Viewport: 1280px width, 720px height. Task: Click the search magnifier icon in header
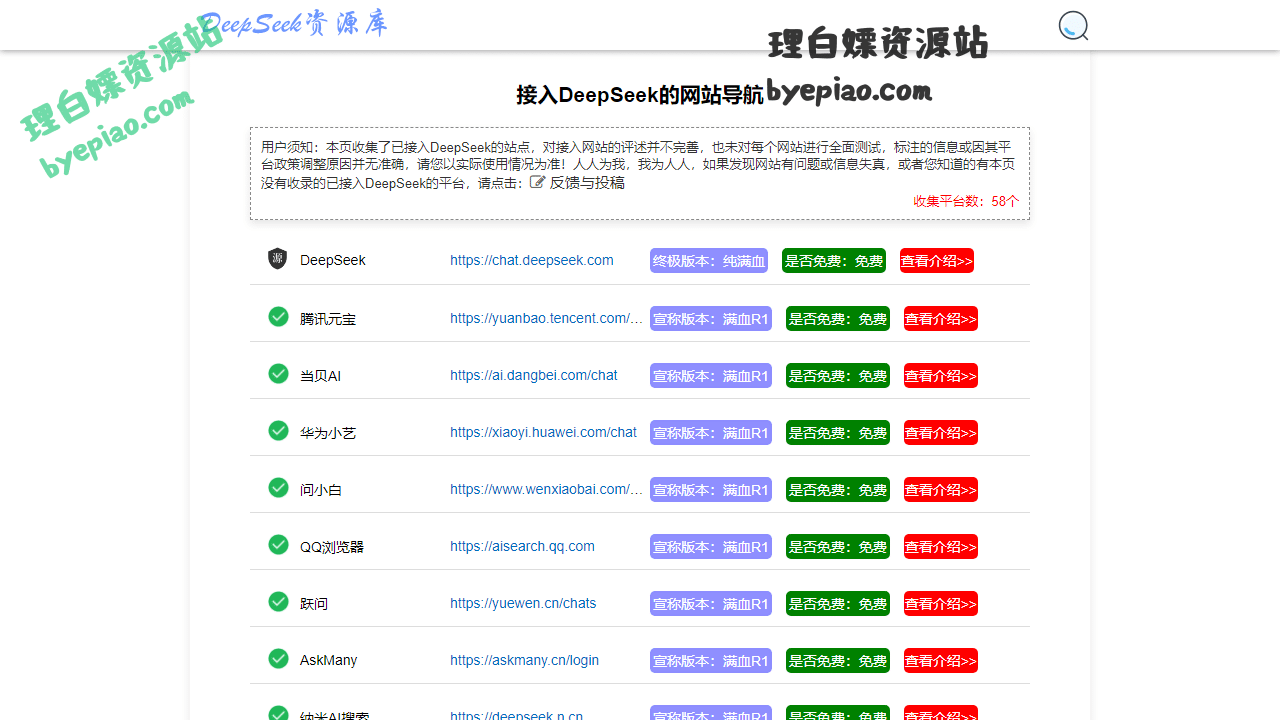tap(1073, 26)
